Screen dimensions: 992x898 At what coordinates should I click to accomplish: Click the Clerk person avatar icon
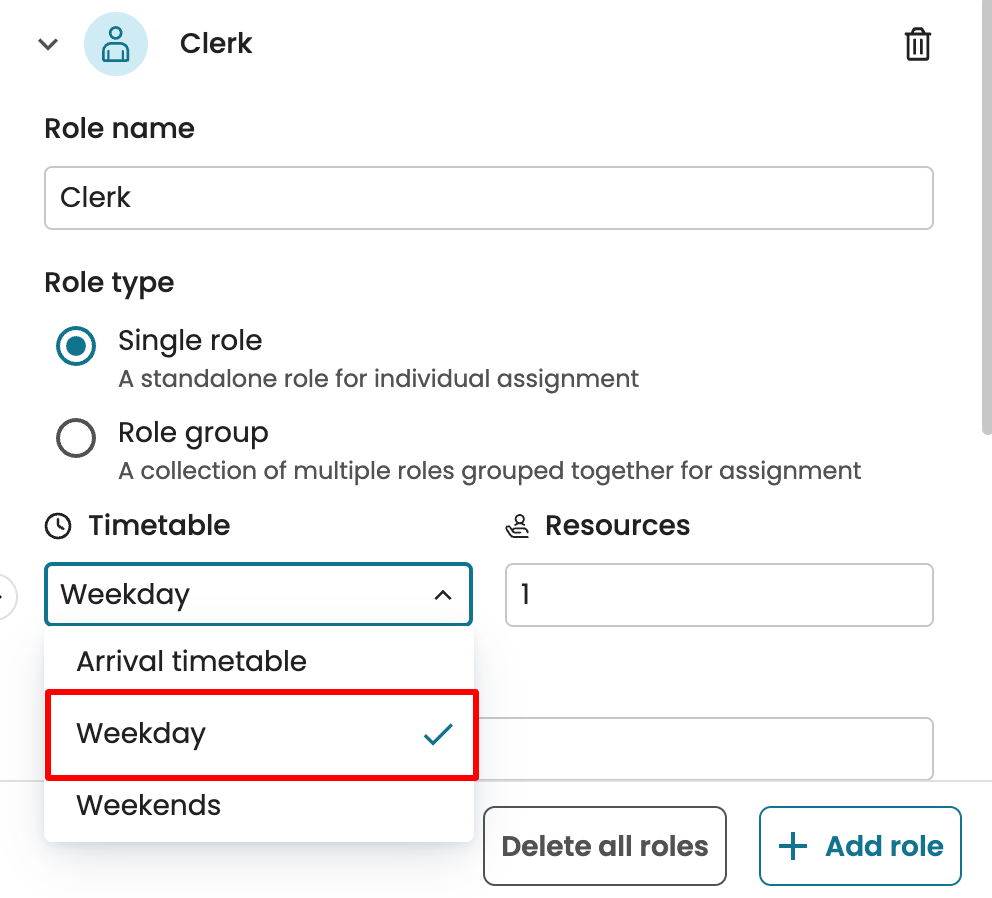tap(116, 45)
